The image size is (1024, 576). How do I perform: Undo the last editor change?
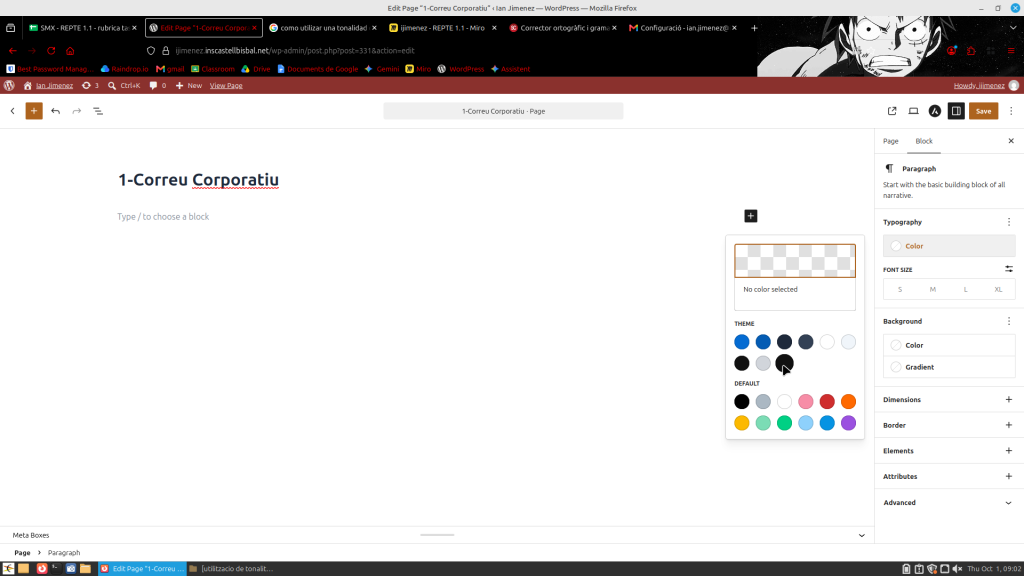tap(56, 111)
